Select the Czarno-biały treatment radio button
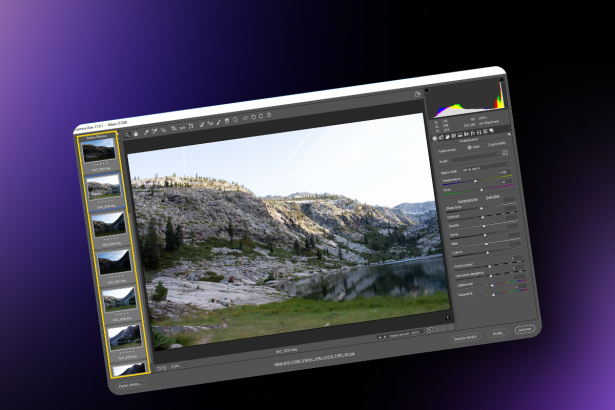This screenshot has height=410, width=615. click(x=485, y=145)
